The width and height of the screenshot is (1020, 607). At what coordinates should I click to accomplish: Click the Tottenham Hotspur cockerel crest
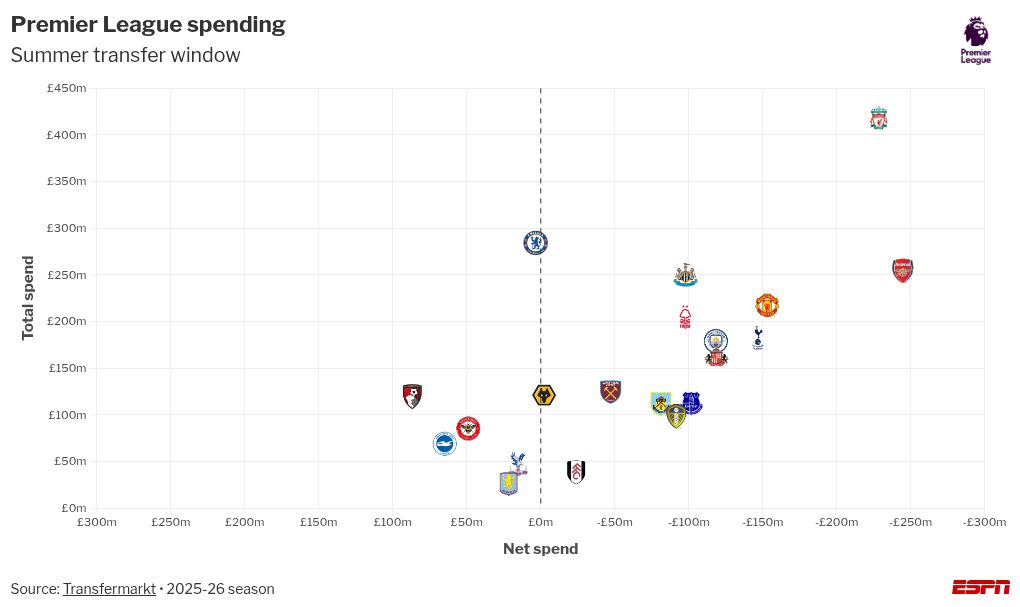pyautogui.click(x=758, y=338)
